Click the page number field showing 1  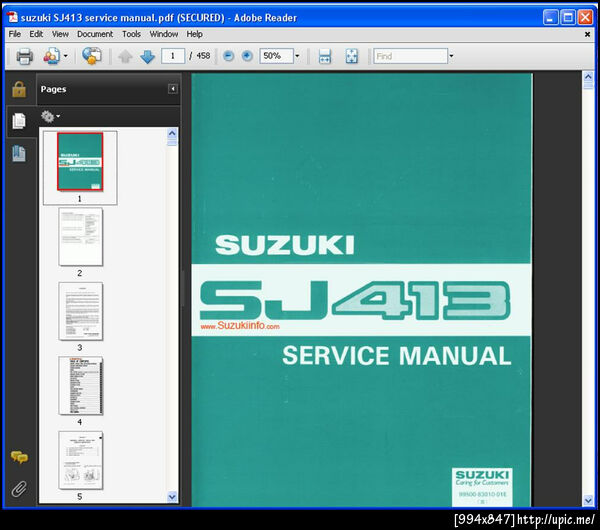[173, 56]
